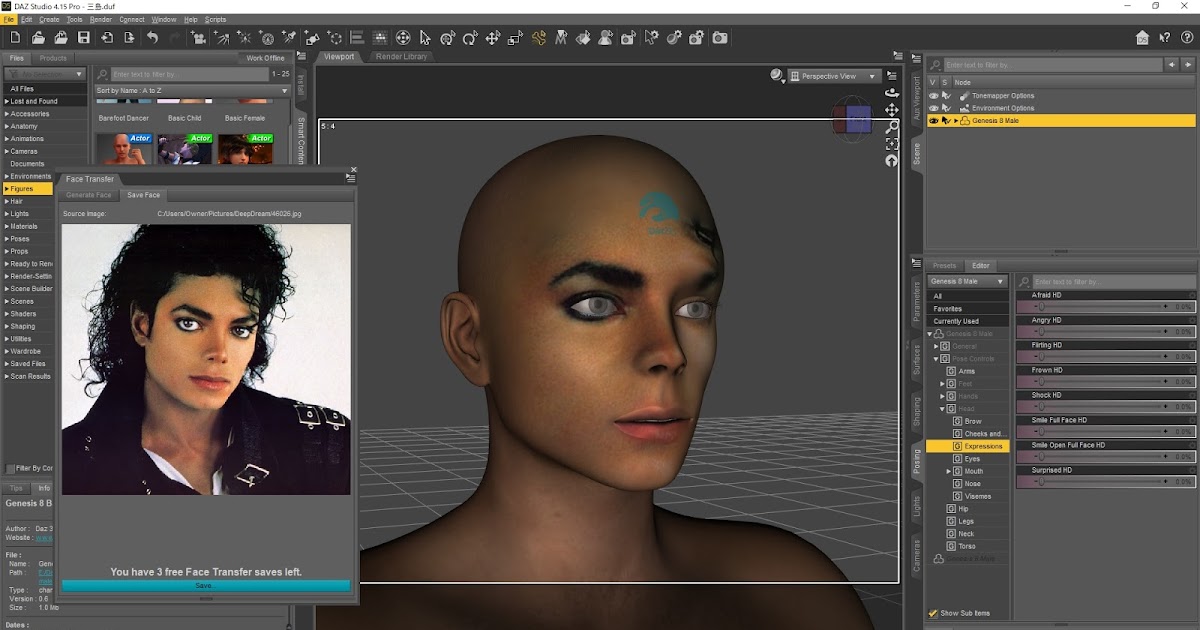1200x630 pixels.
Task: Open the Scene pane options menu icon
Action: [915, 57]
